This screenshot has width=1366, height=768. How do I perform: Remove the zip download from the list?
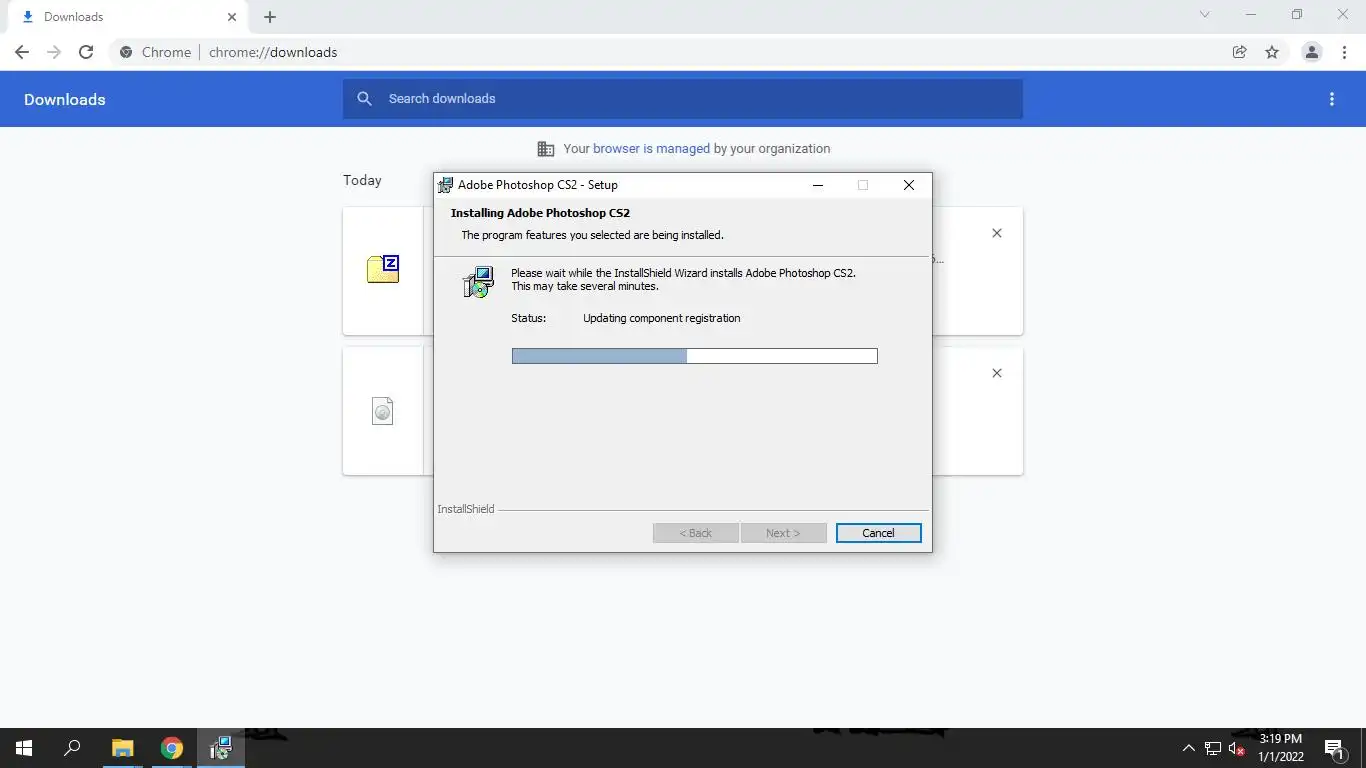tap(996, 233)
